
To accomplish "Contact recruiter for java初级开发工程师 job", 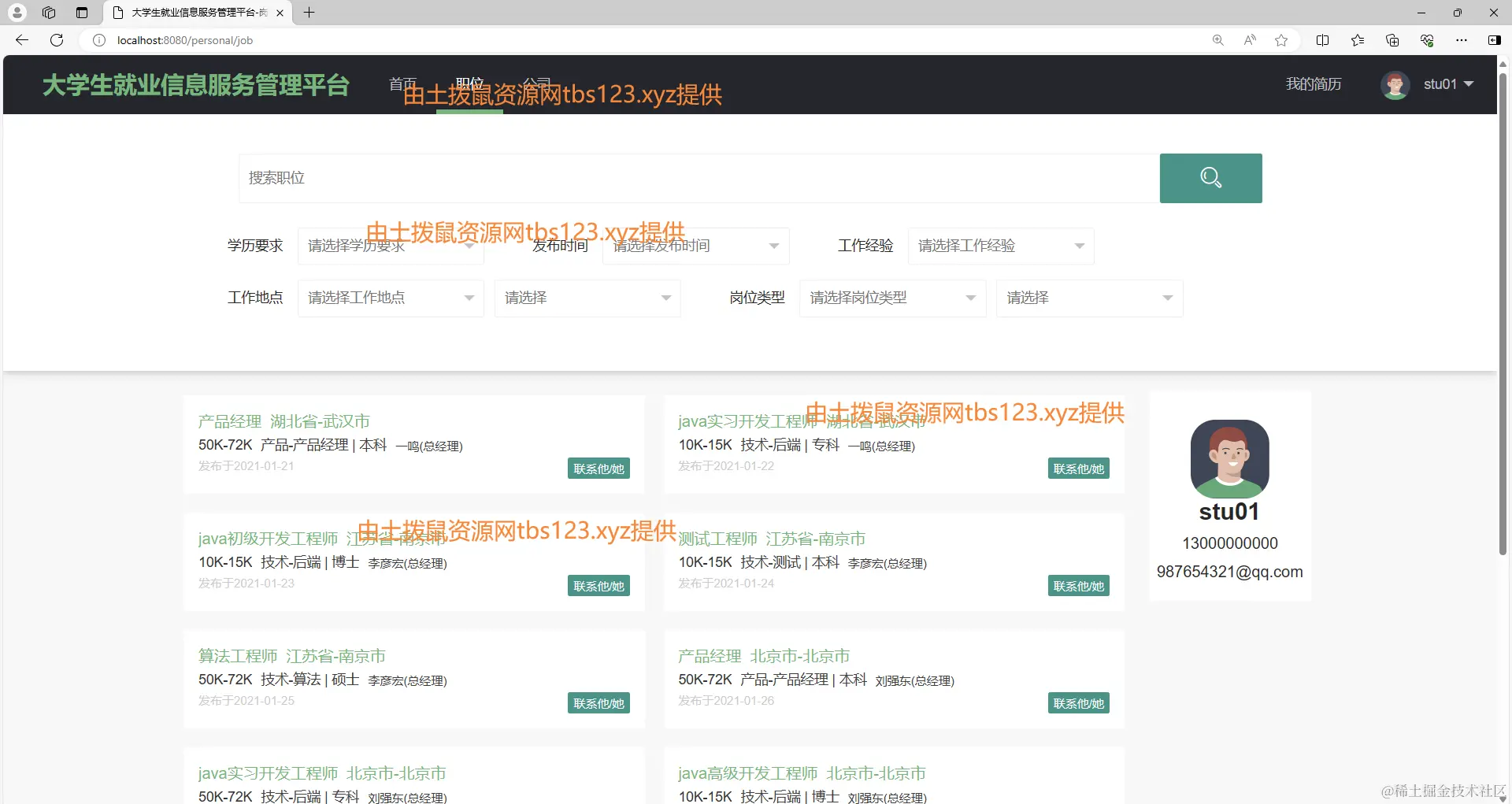I will [x=598, y=586].
